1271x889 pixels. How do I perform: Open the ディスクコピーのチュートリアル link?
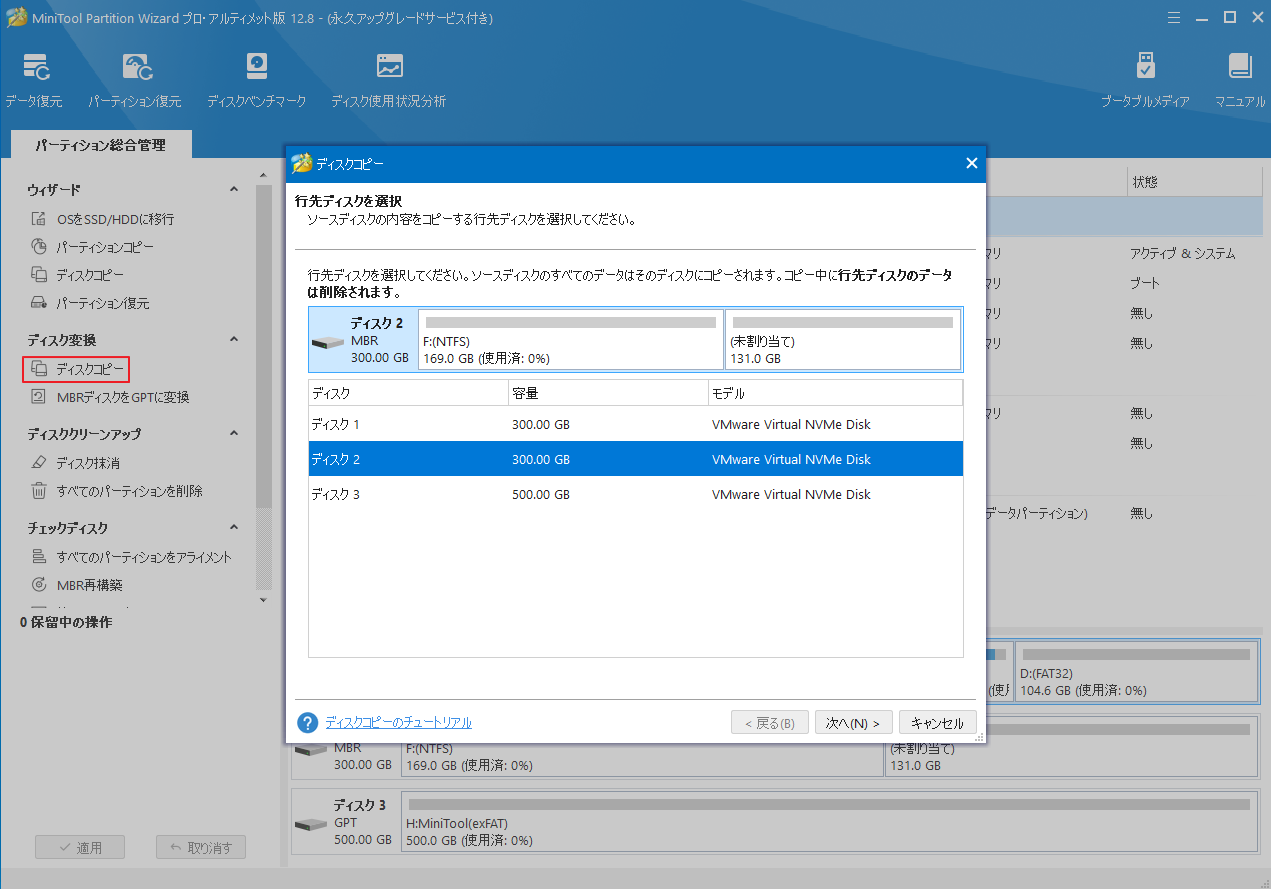398,723
